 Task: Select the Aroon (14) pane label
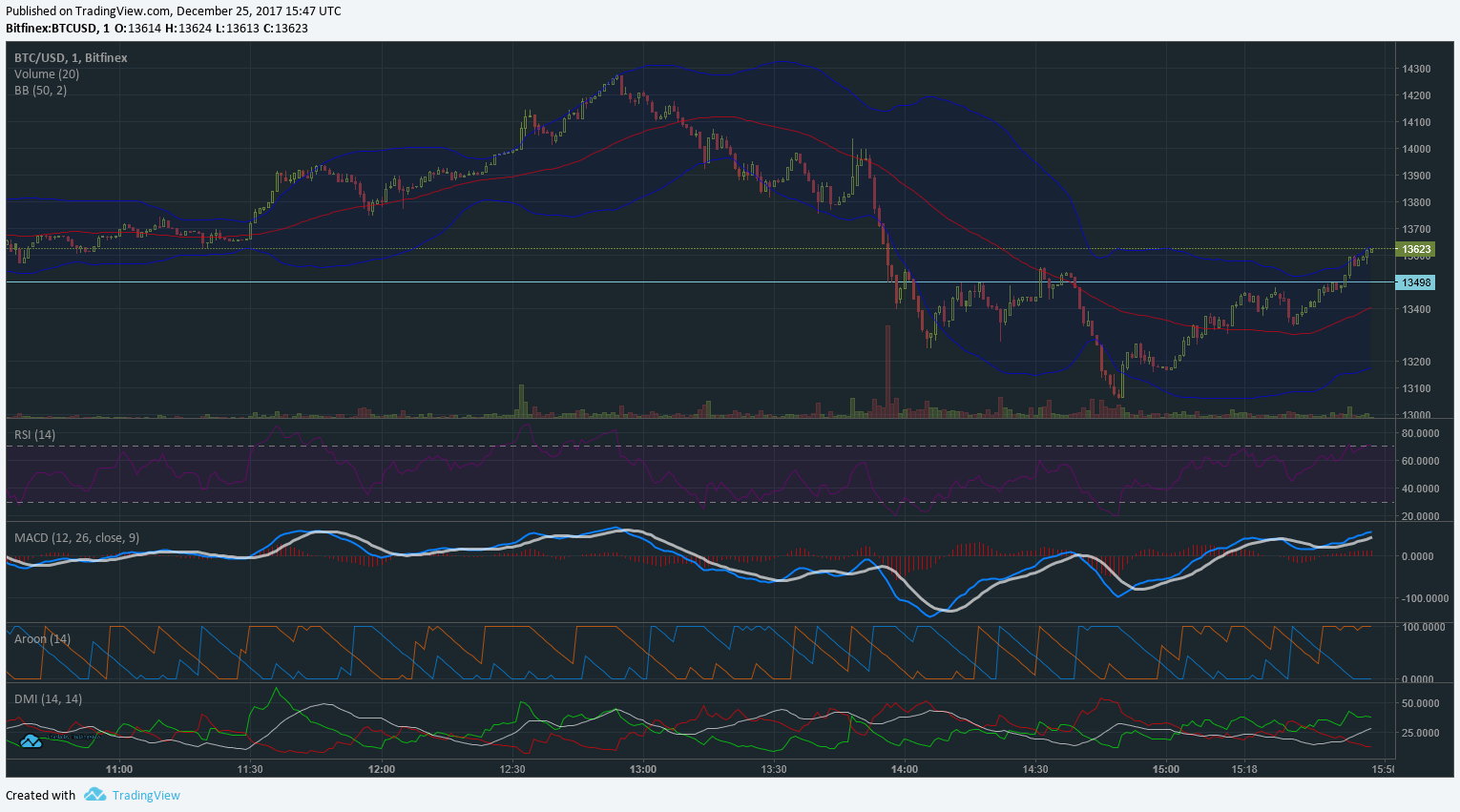[x=42, y=638]
